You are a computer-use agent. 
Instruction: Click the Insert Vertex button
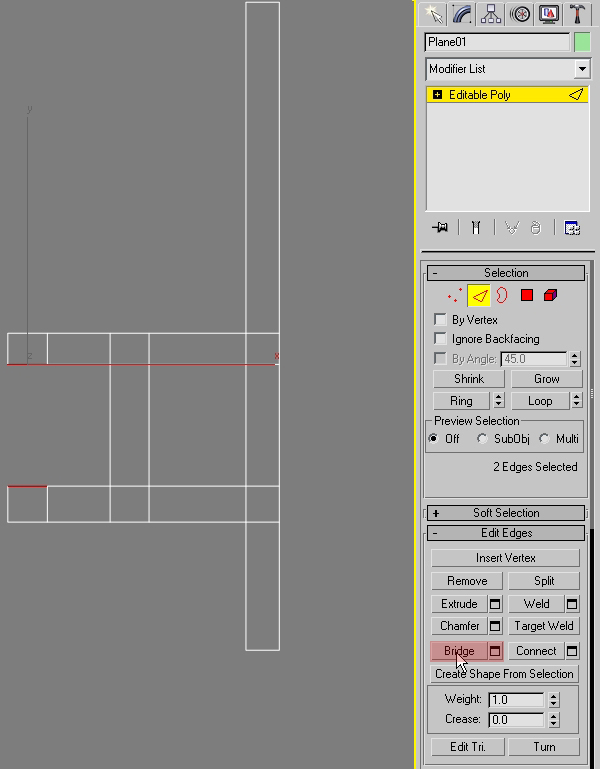coord(505,558)
